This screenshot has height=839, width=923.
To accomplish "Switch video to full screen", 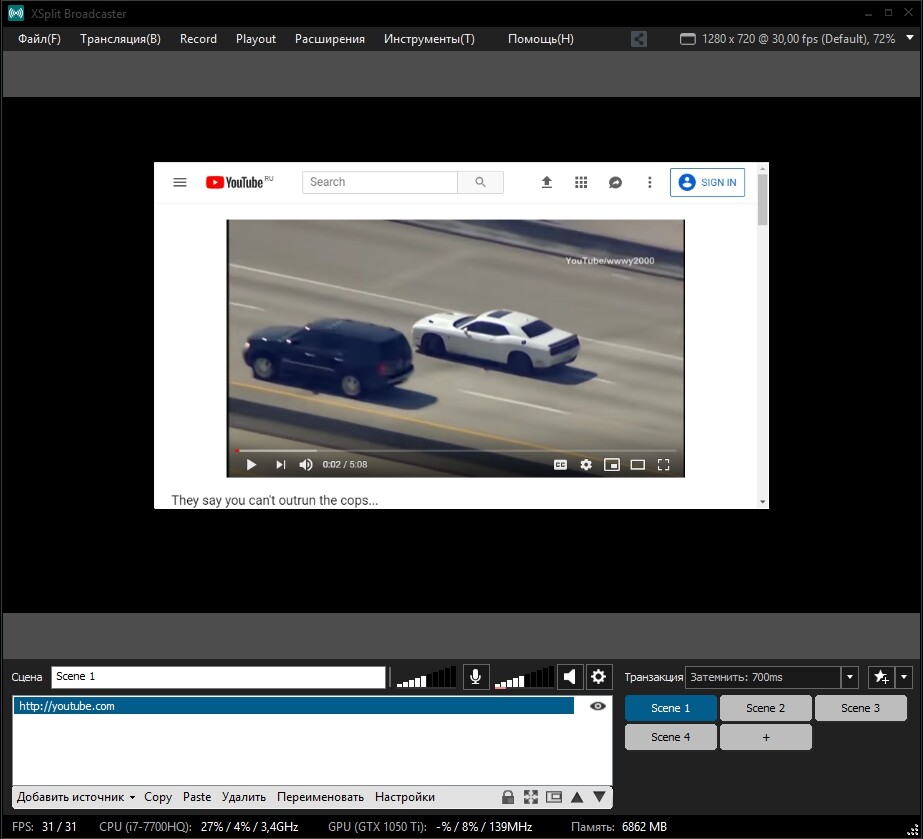I will [663, 465].
